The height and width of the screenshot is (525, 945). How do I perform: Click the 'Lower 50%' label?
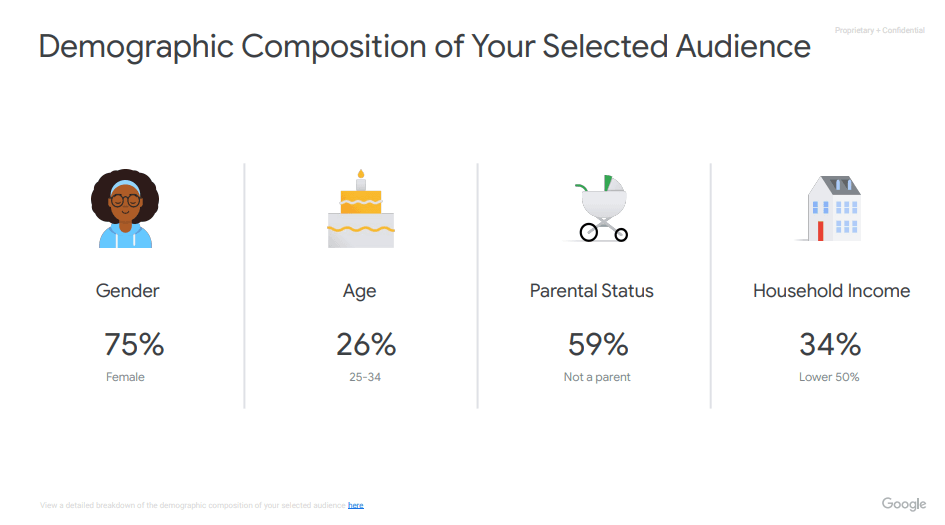pyautogui.click(x=829, y=377)
